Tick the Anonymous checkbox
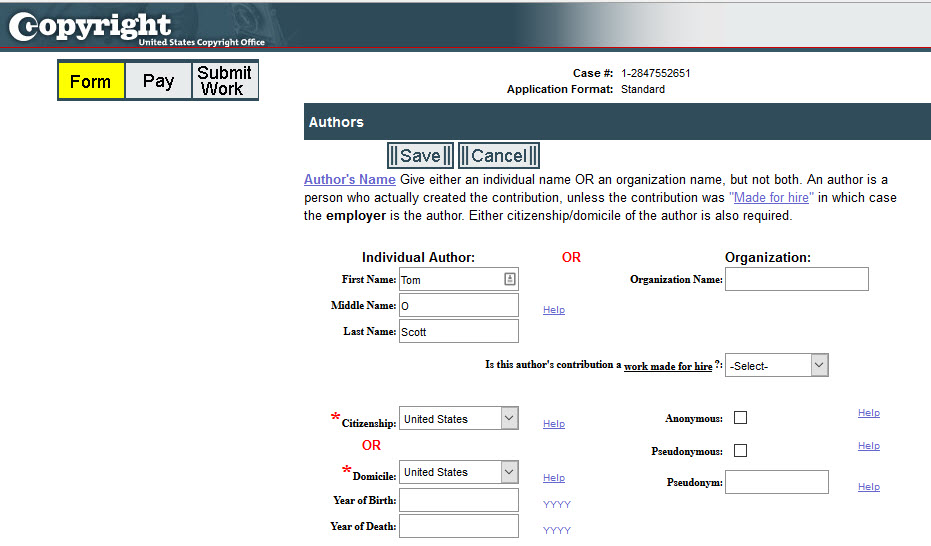Viewport: 931px width, 546px height. tap(740, 418)
